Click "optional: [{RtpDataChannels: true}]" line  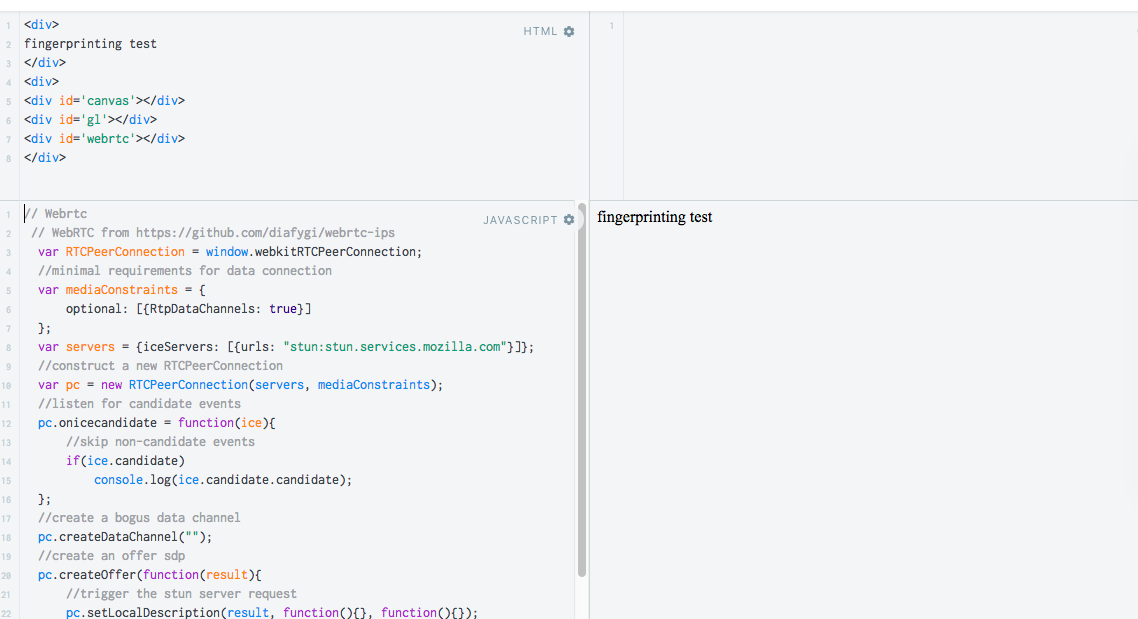click(x=189, y=309)
